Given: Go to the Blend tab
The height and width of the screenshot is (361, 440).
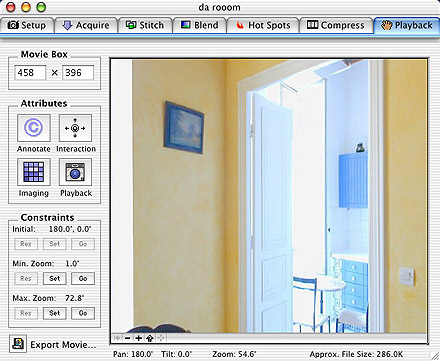Looking at the screenshot, I should 200,25.
